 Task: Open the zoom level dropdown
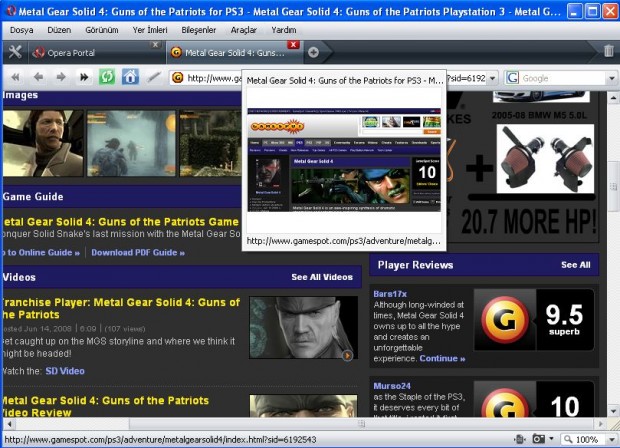click(x=612, y=439)
